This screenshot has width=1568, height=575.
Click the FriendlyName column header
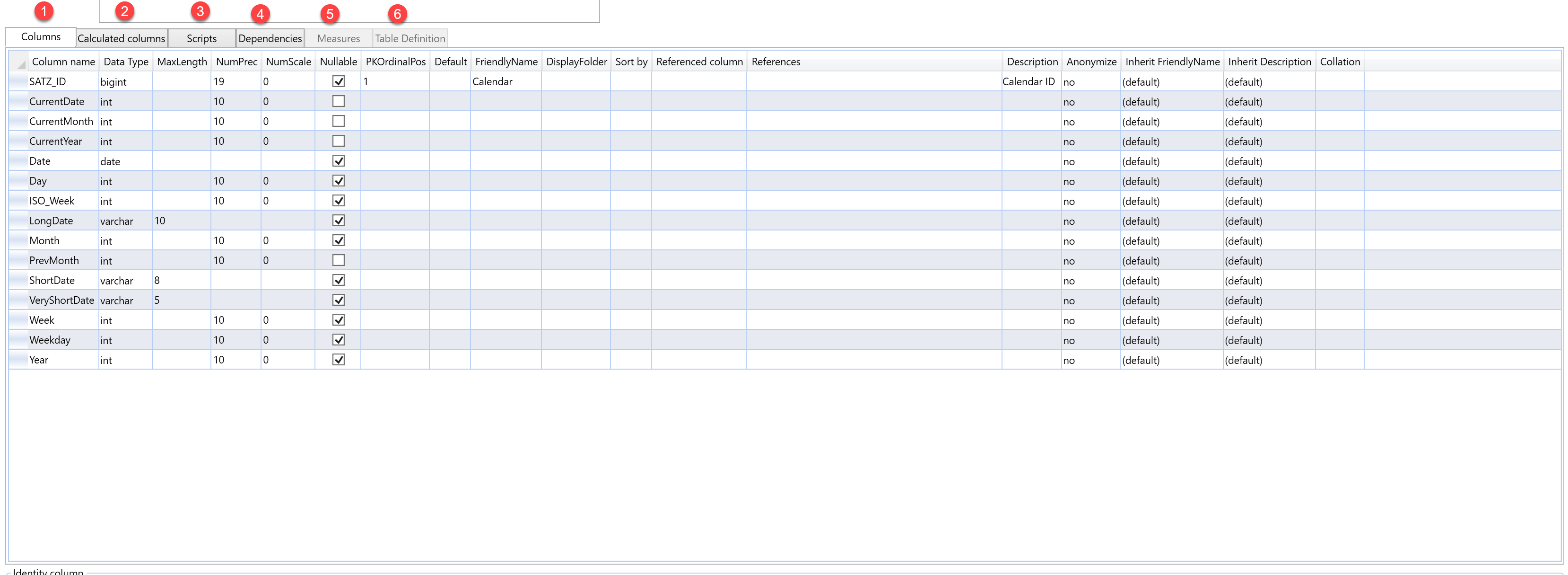pos(506,62)
